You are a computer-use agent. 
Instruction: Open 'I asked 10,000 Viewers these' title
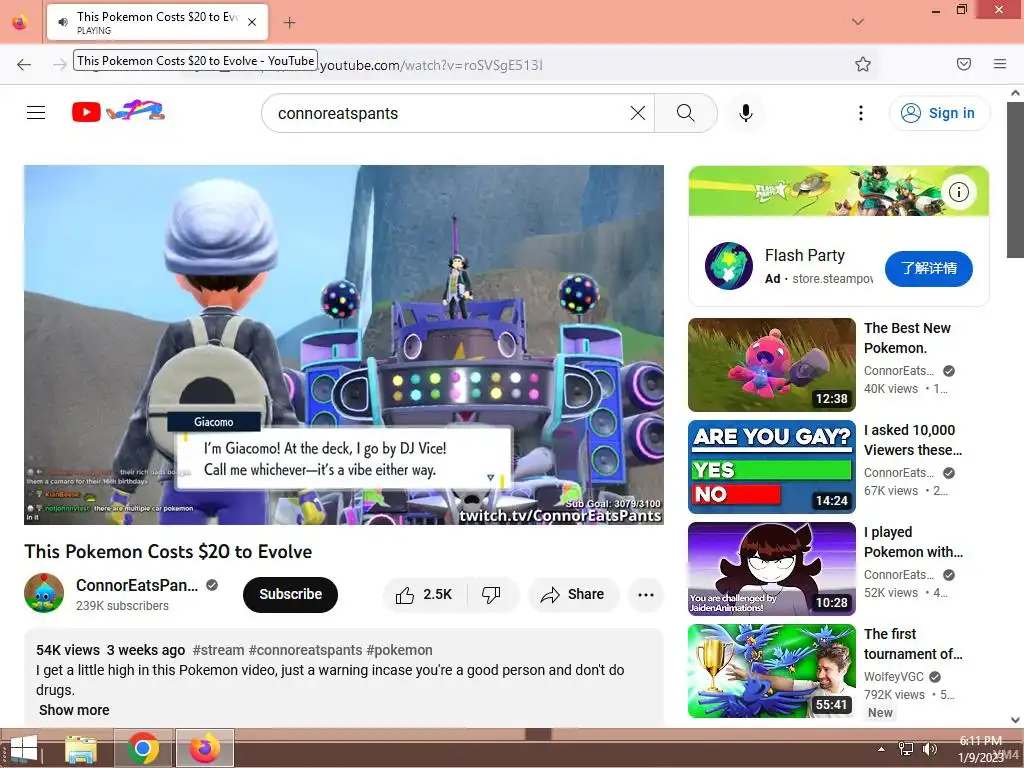[x=913, y=440]
